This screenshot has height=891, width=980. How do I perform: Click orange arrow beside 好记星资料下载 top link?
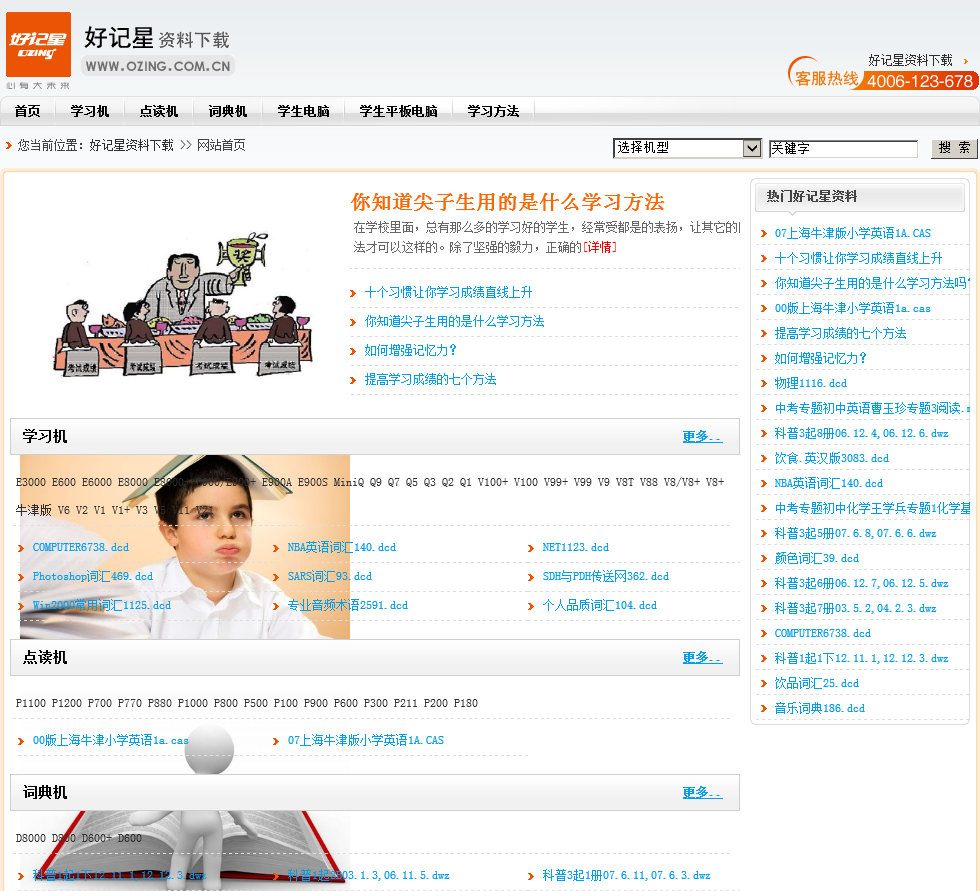[x=966, y=61]
